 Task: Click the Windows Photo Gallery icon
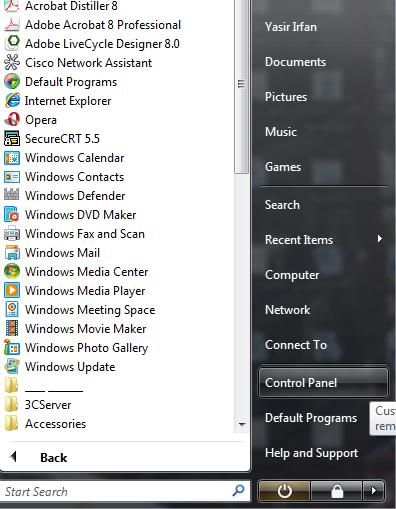click(x=12, y=347)
